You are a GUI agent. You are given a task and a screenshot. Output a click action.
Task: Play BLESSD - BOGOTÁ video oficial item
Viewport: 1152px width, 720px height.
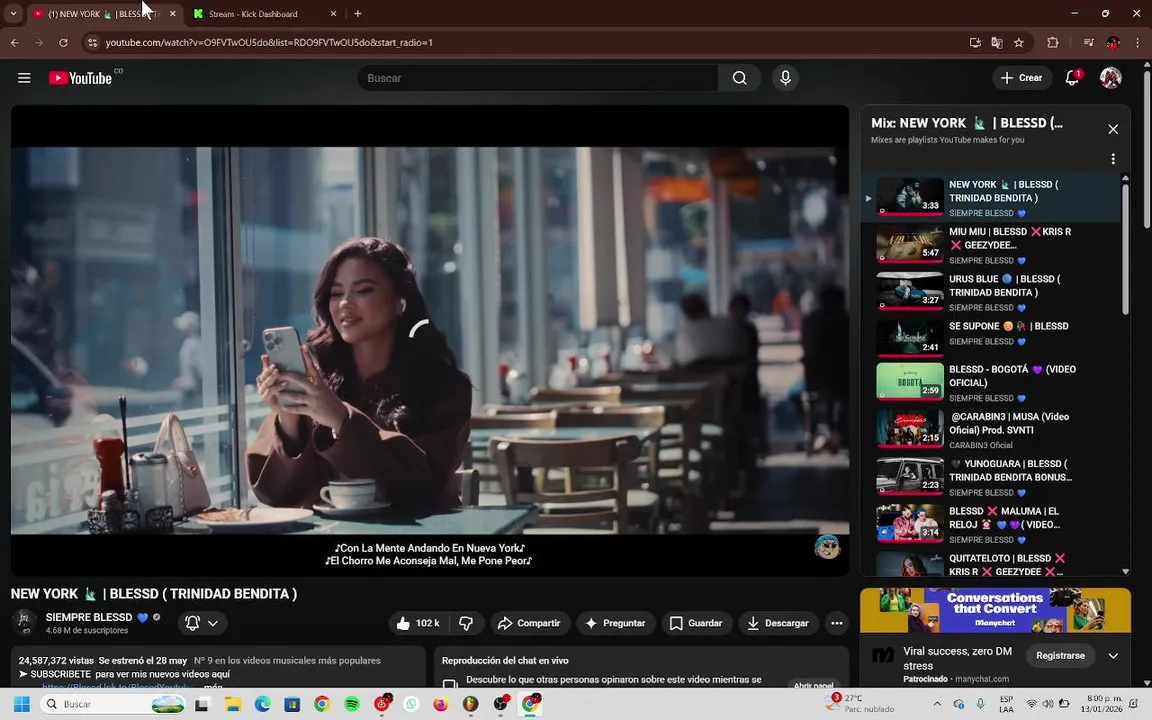(x=992, y=382)
